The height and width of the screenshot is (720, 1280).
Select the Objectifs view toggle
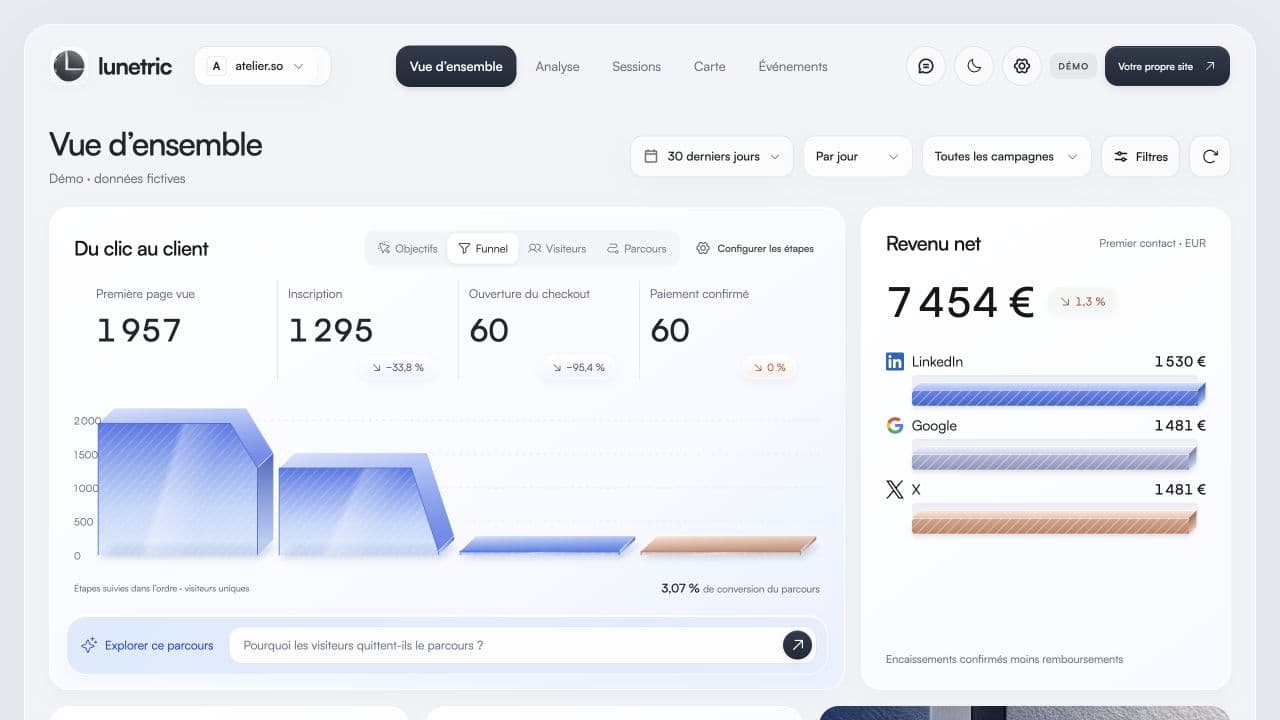[x=407, y=248]
